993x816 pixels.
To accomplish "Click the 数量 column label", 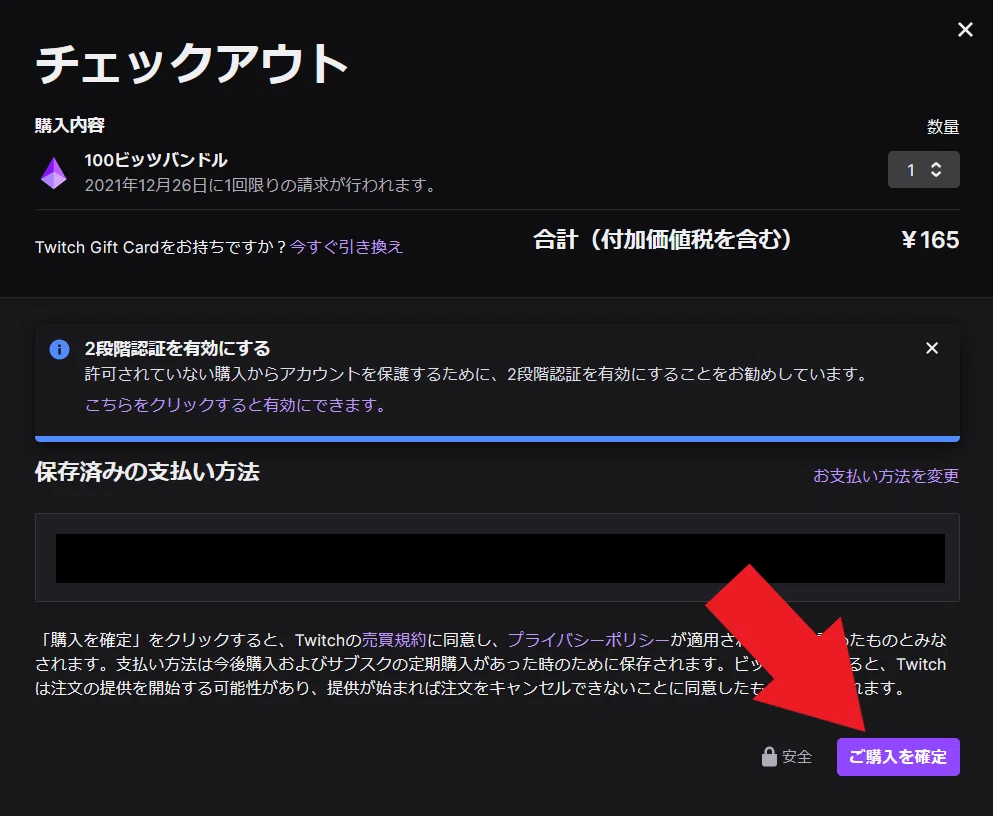I will (943, 127).
